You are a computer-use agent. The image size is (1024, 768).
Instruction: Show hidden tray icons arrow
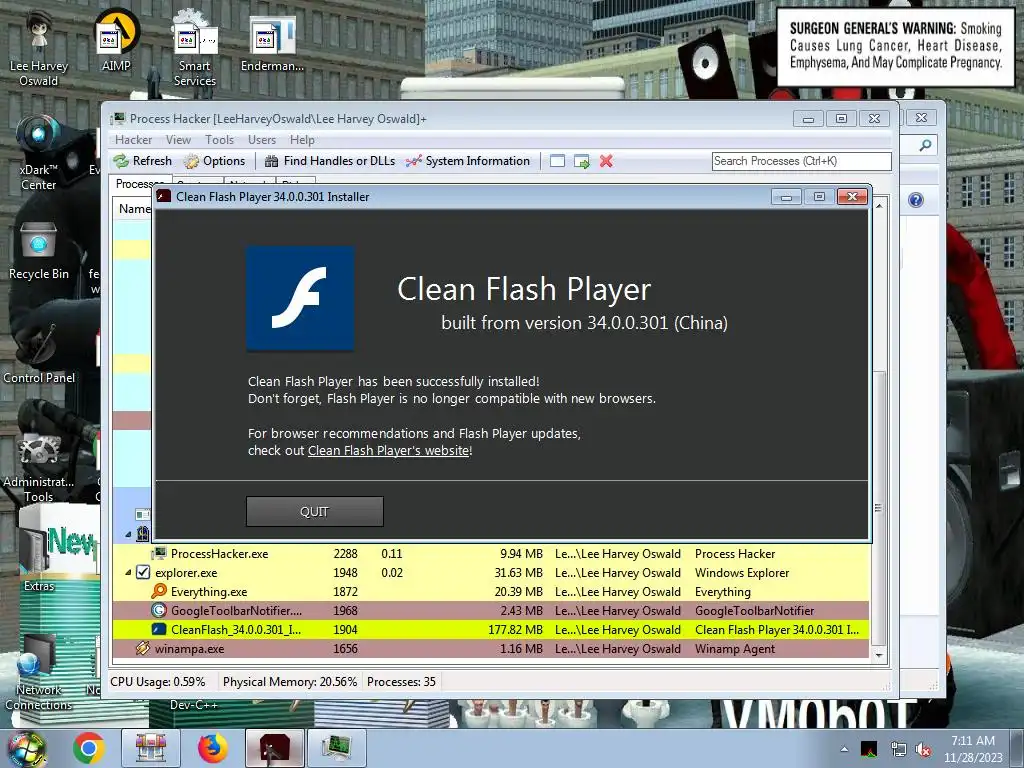point(844,750)
